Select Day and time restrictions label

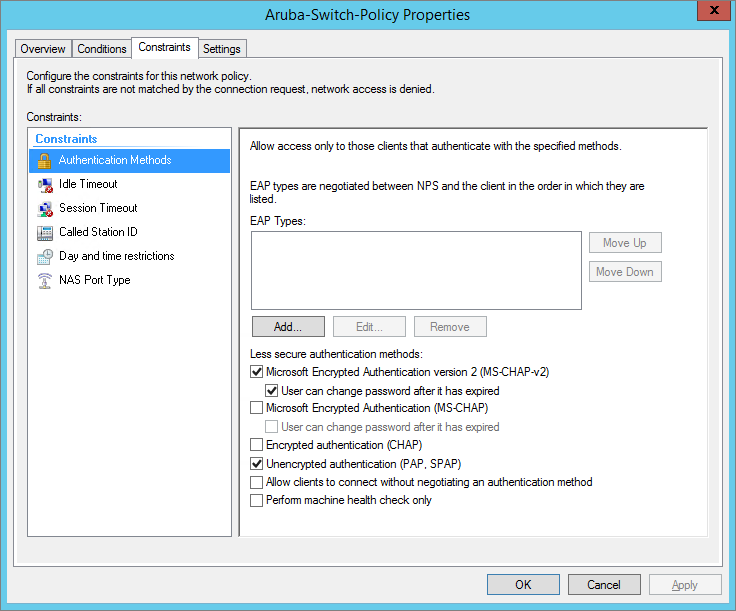click(x=116, y=256)
